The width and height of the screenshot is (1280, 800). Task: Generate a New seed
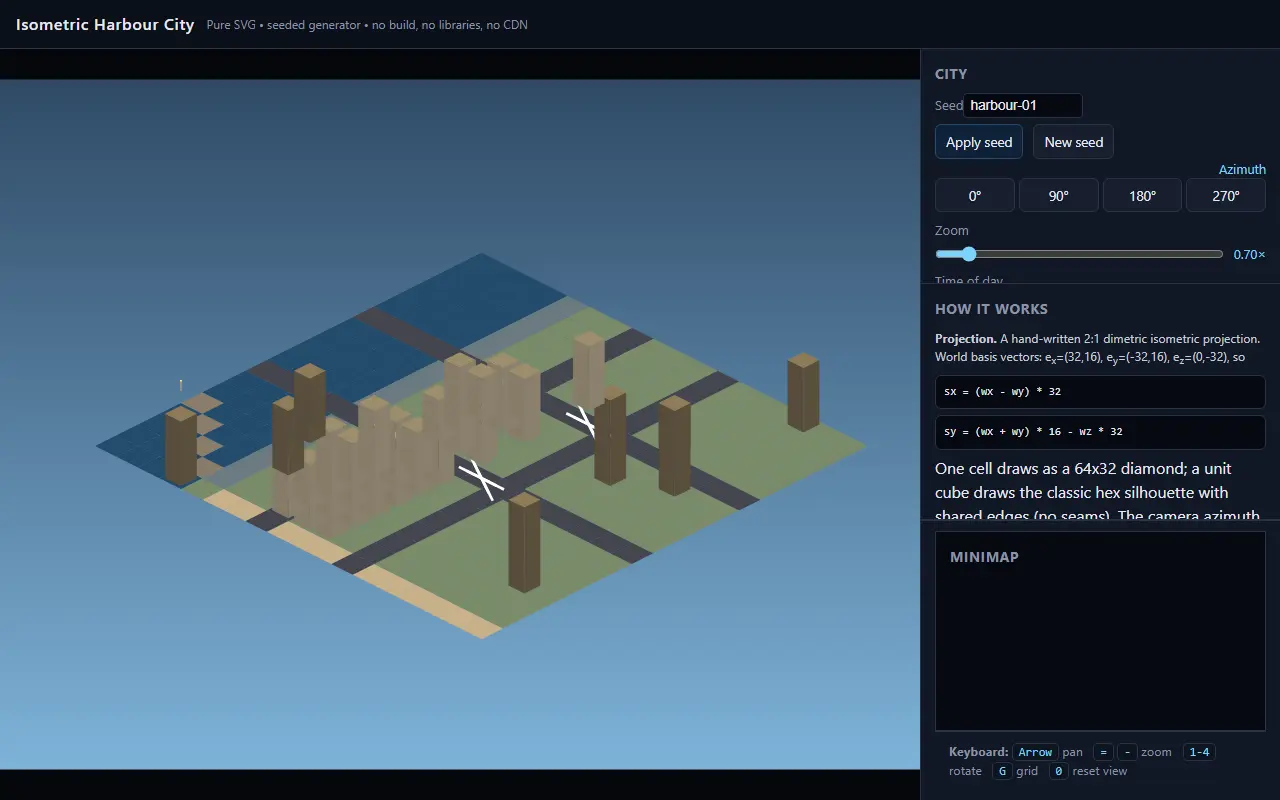pos(1073,142)
